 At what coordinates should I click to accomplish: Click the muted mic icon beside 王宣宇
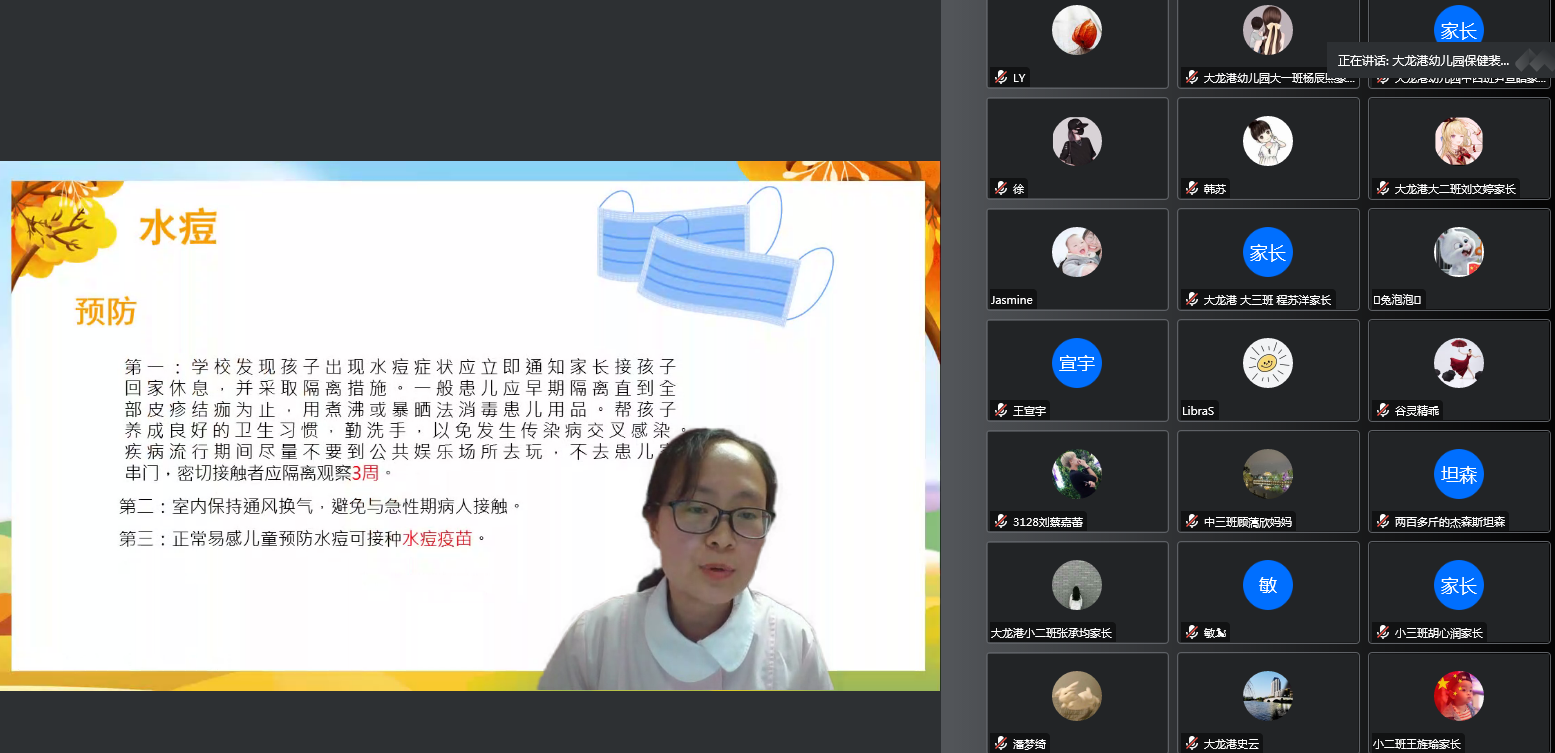1001,410
